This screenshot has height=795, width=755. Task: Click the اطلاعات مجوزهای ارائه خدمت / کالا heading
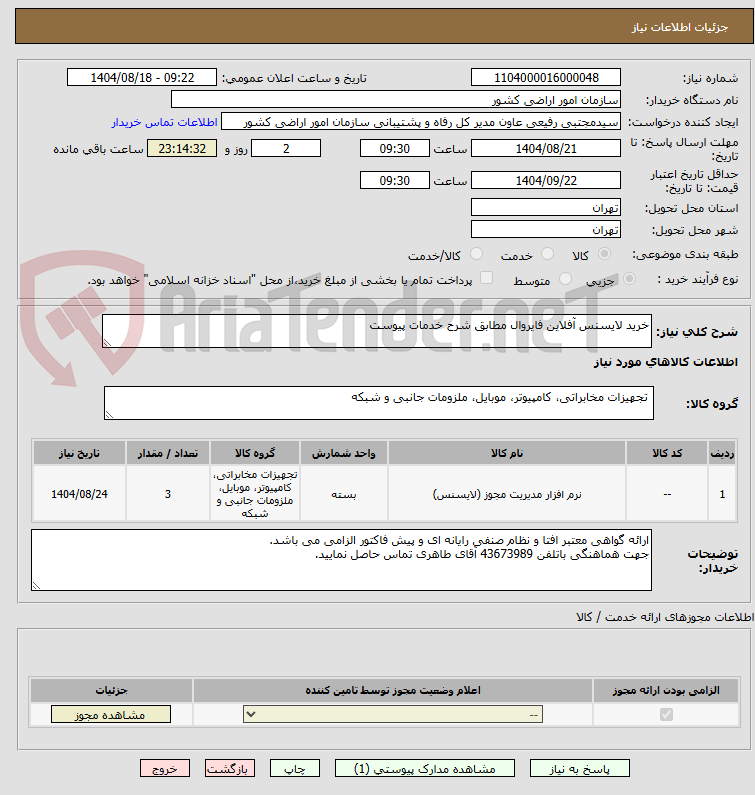pyautogui.click(x=665, y=617)
